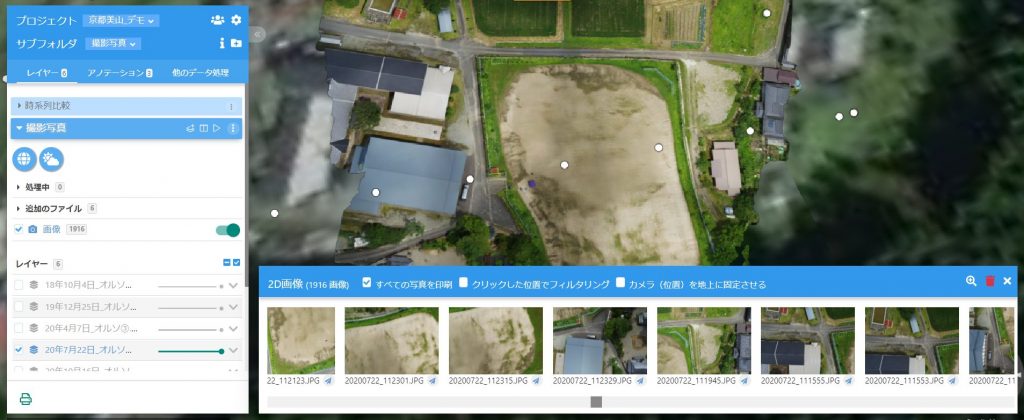1024x420 pixels.
Task: Adjust opacity slider of 20年7月22日 layer
Action: tap(191, 351)
